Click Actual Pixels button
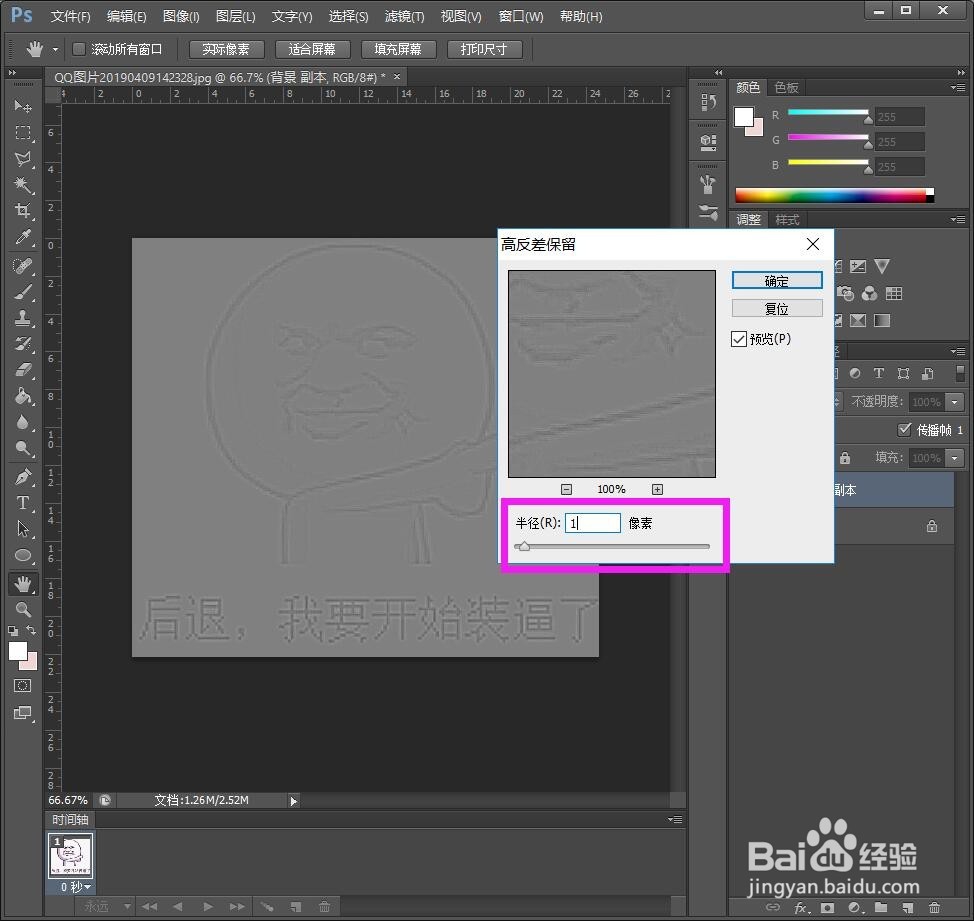974x921 pixels. [226, 49]
